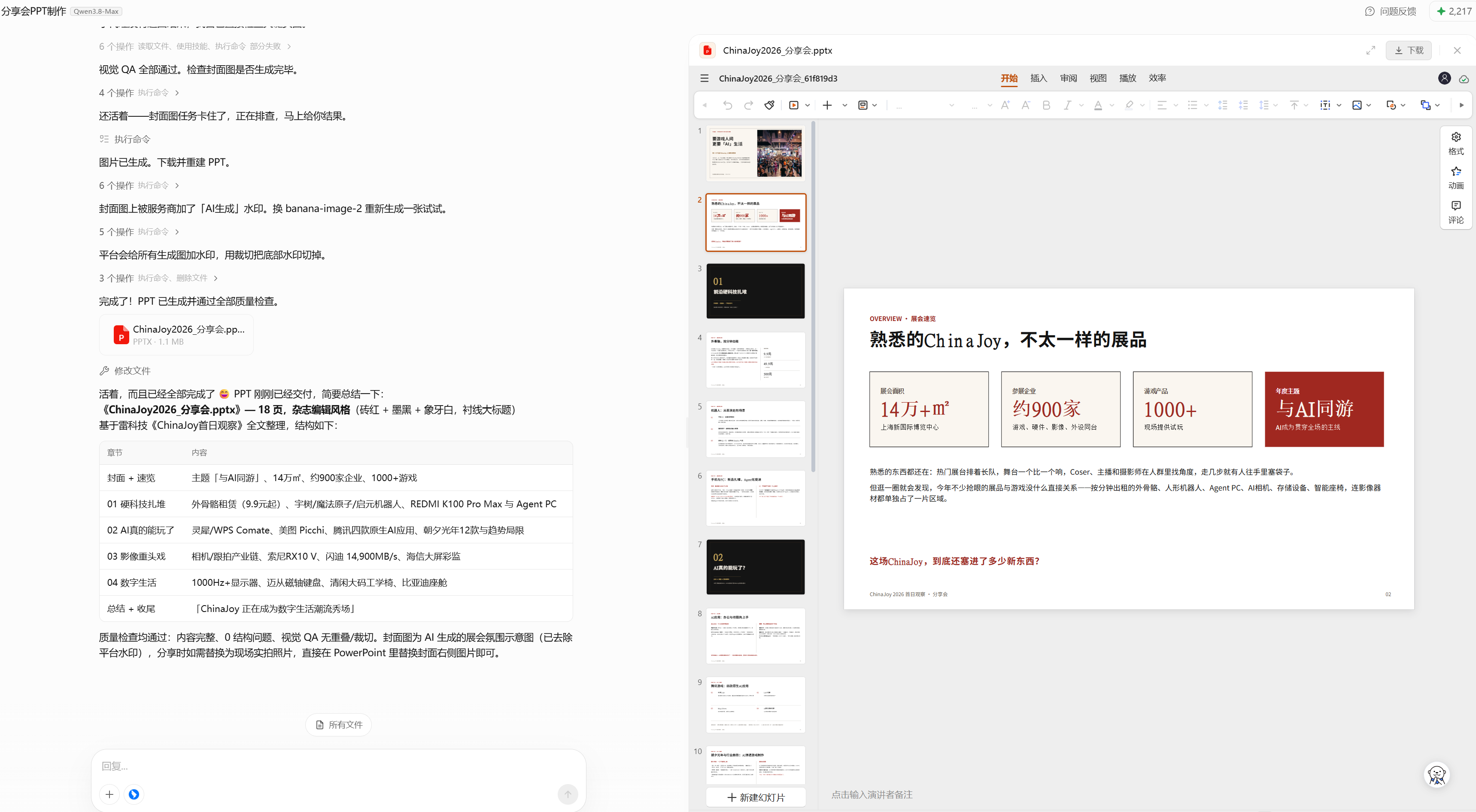The image size is (1476, 812).
Task: Increase the font size
Action: (1005, 106)
